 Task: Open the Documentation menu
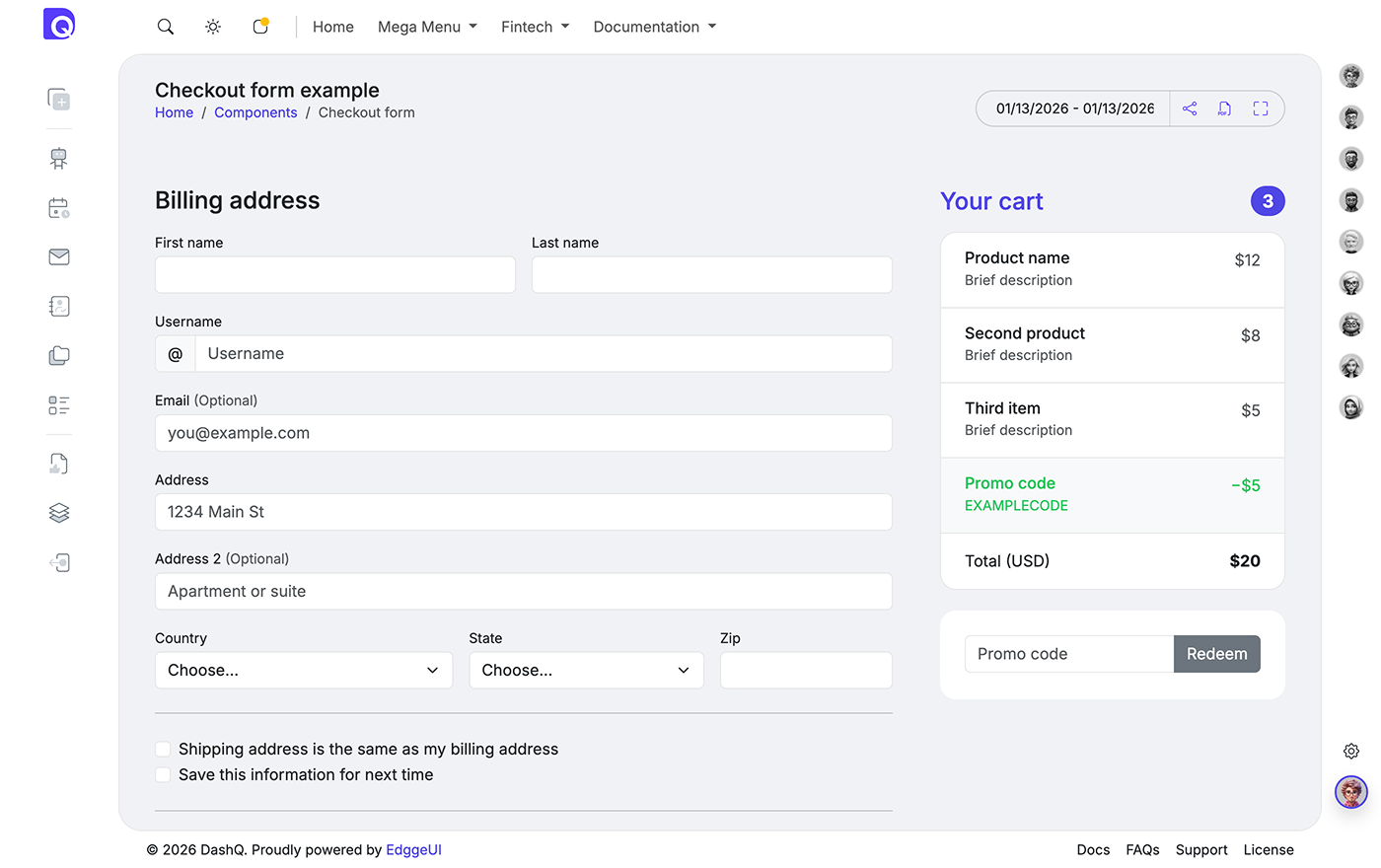[x=654, y=27]
